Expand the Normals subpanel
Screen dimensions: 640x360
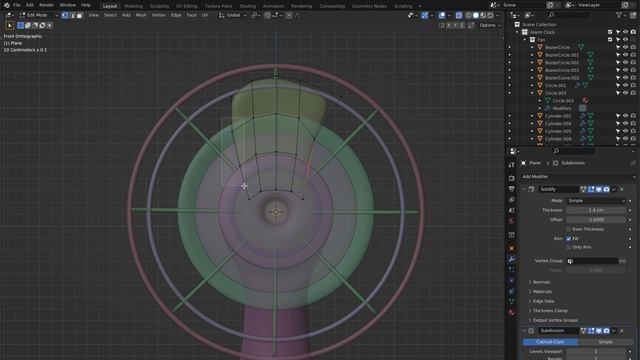pyautogui.click(x=542, y=282)
